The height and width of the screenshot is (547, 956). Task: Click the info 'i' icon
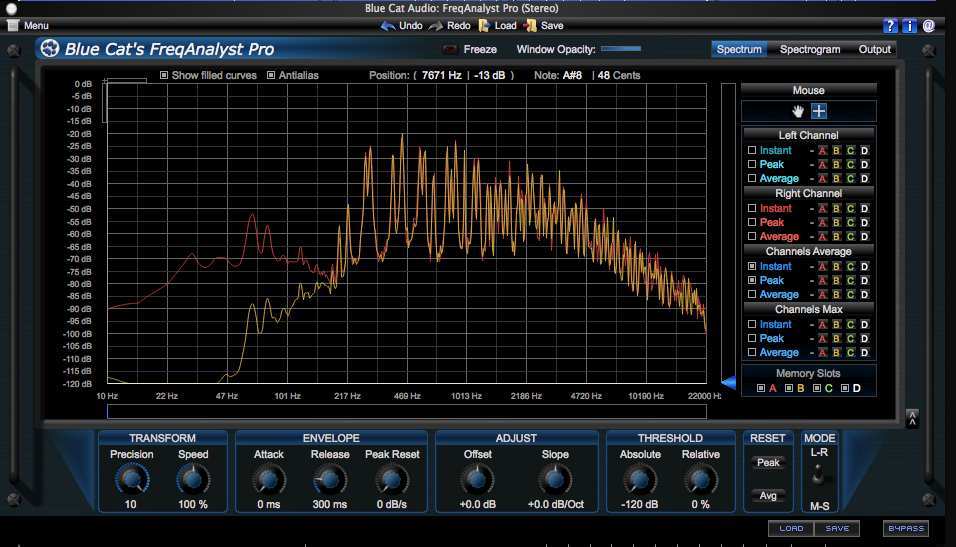[x=909, y=26]
